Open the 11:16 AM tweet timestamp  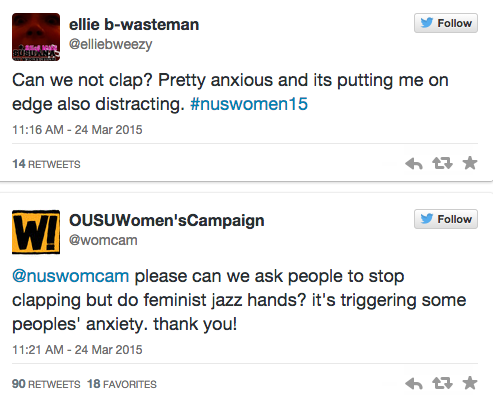77,130
